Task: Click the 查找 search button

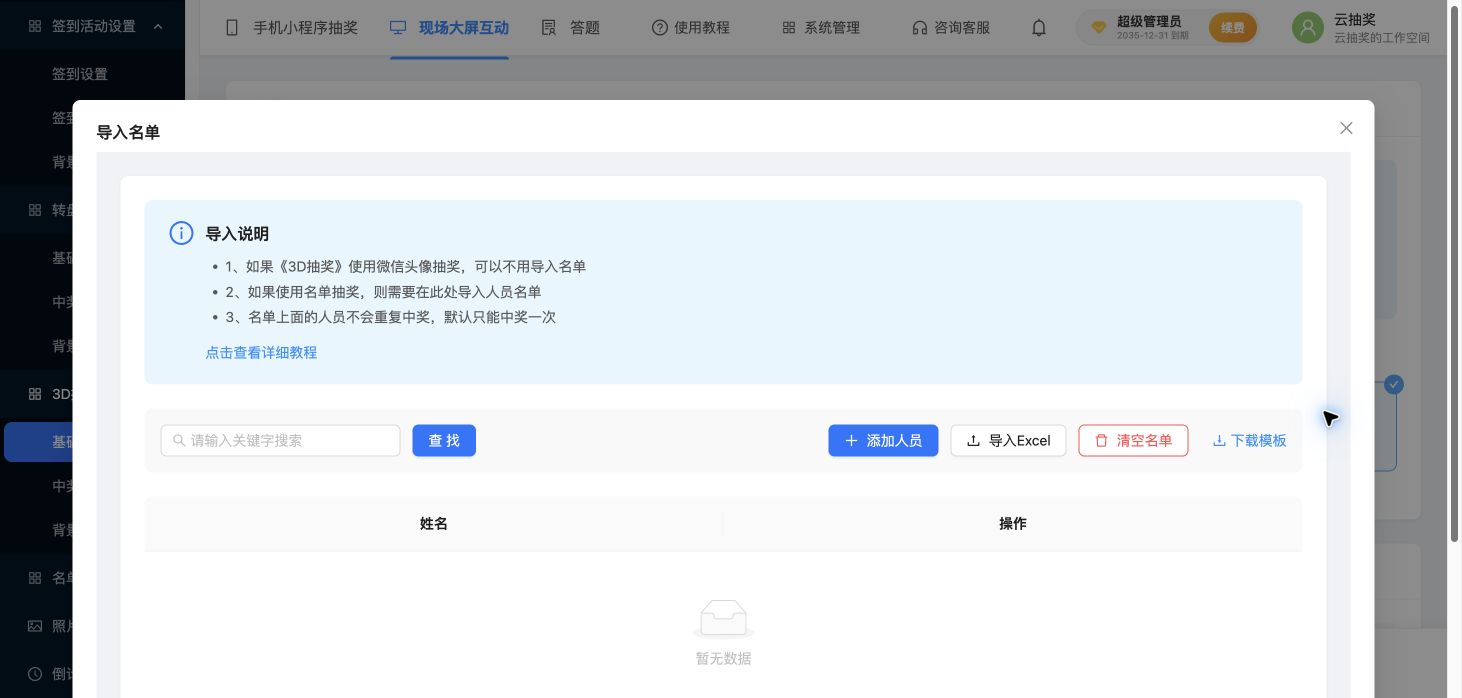Action: 444,440
